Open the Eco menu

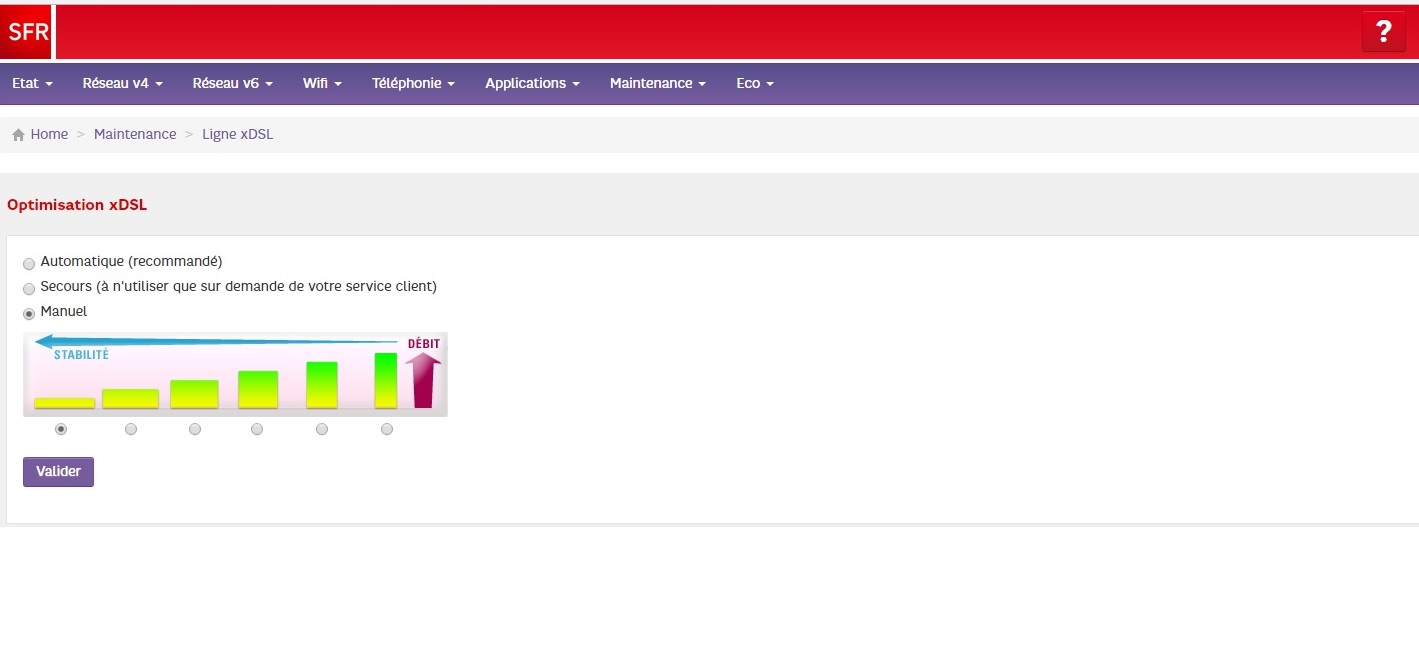(754, 83)
